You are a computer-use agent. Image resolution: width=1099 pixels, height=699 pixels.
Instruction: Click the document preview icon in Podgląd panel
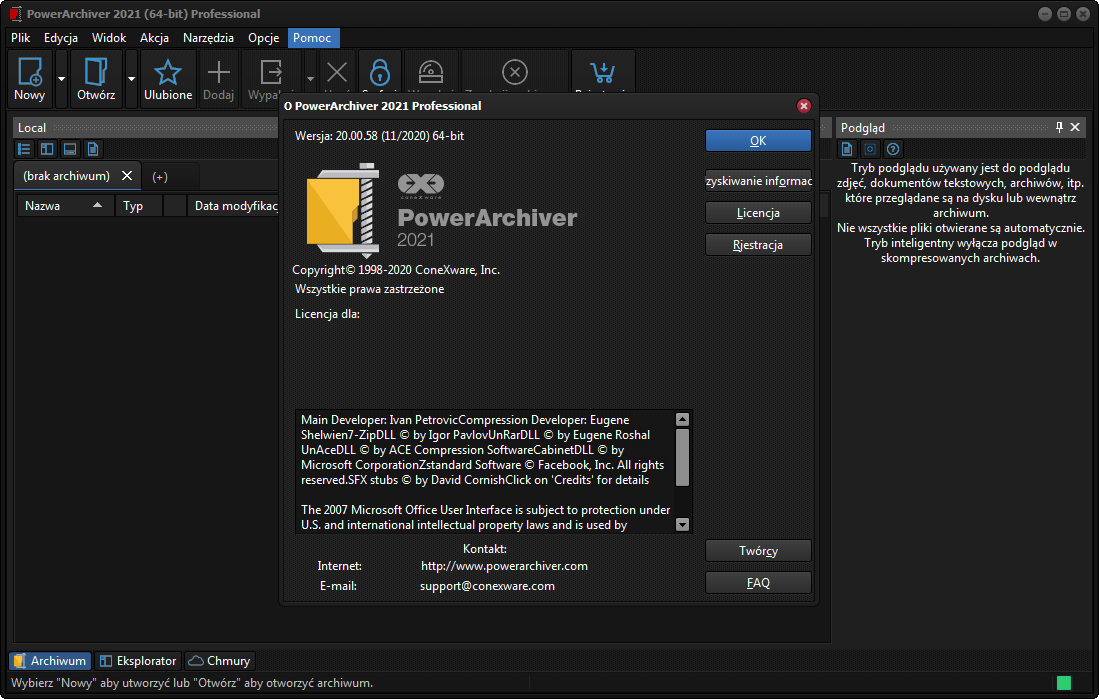[x=847, y=149]
